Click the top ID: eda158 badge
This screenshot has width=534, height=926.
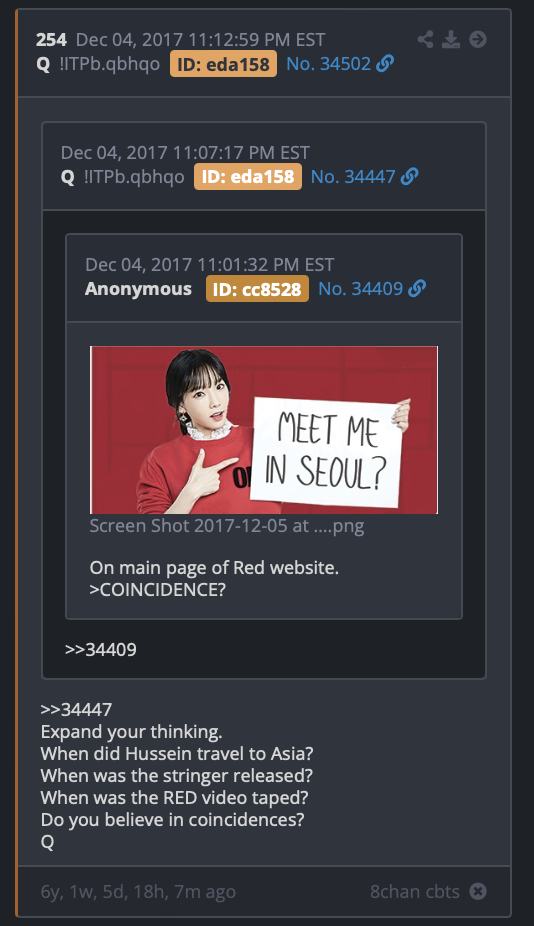(223, 64)
